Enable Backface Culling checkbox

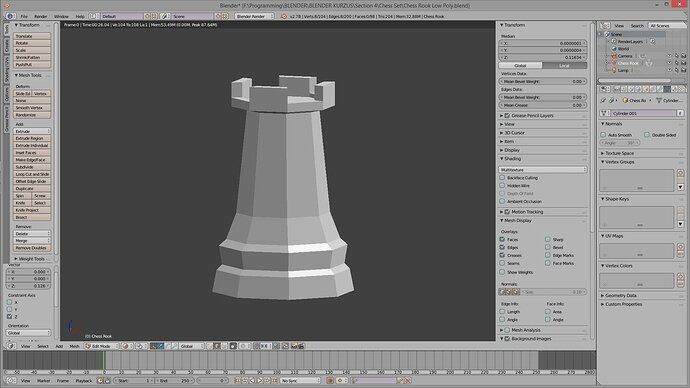(x=502, y=178)
